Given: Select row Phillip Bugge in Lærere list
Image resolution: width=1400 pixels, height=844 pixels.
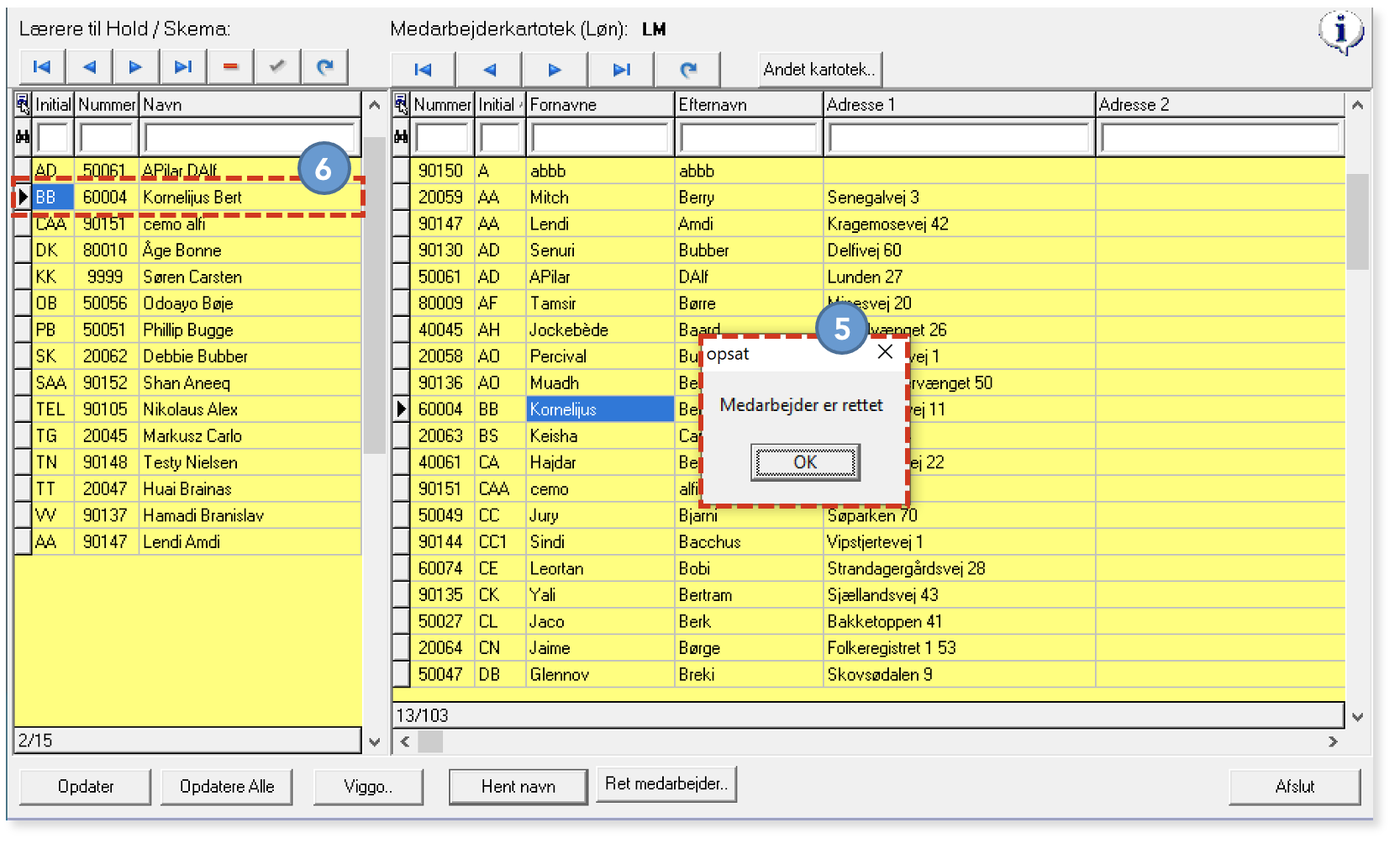Looking at the screenshot, I should 188,330.
